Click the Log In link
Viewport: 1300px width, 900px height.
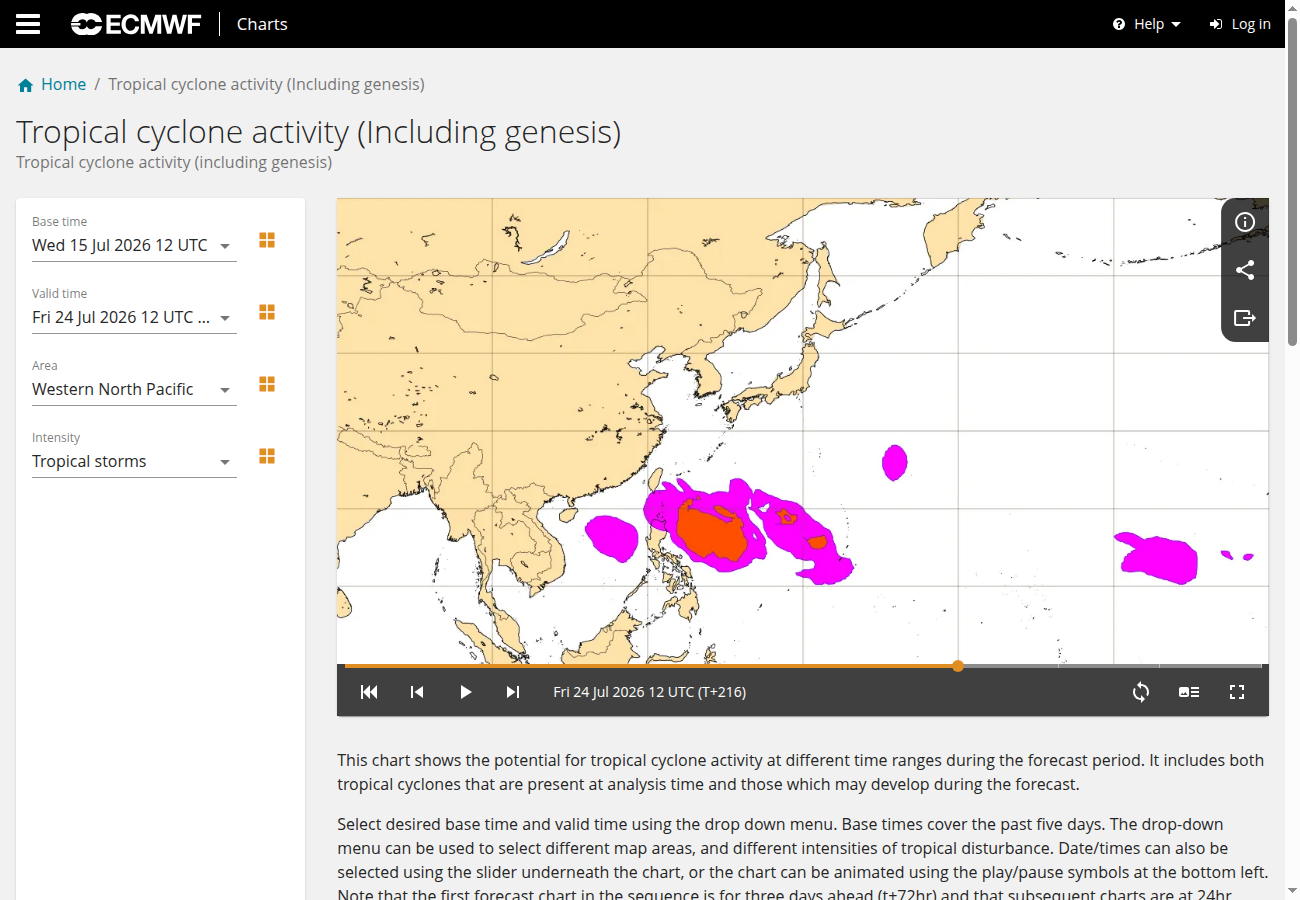coord(1240,24)
